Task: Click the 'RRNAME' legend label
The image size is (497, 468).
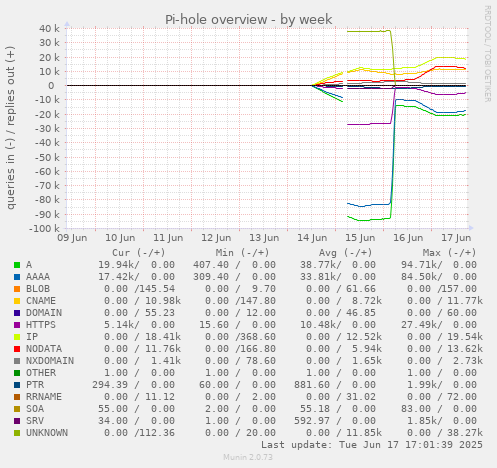Action: click(44, 397)
